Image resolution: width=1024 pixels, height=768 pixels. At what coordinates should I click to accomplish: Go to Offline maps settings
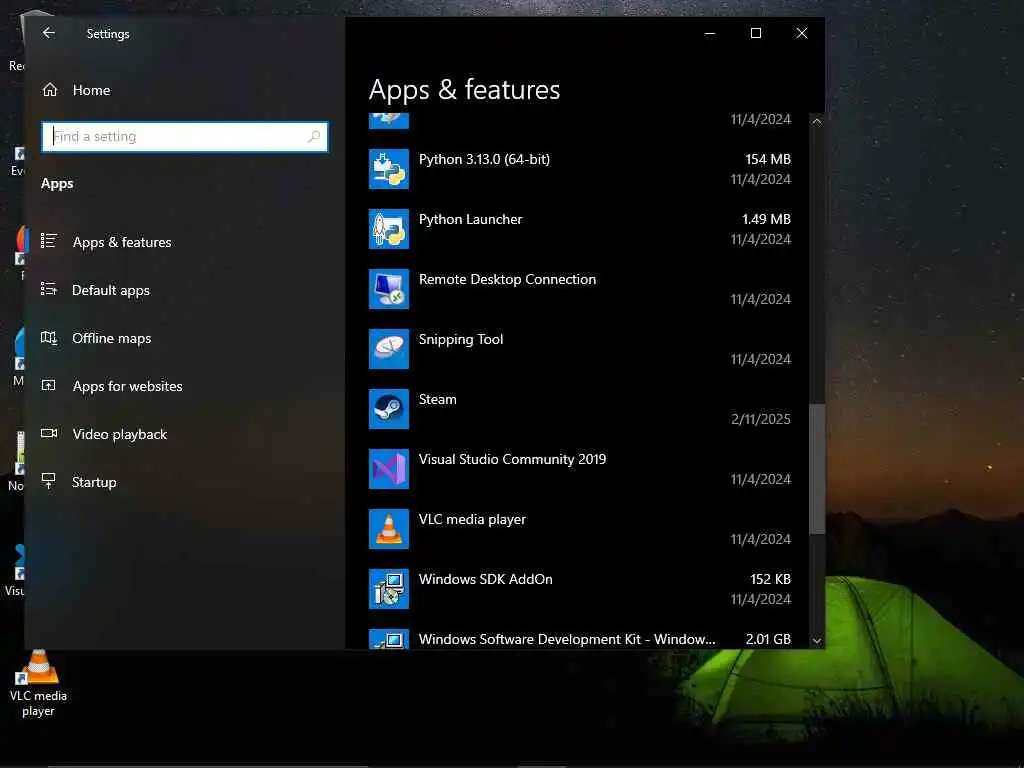[x=112, y=338]
